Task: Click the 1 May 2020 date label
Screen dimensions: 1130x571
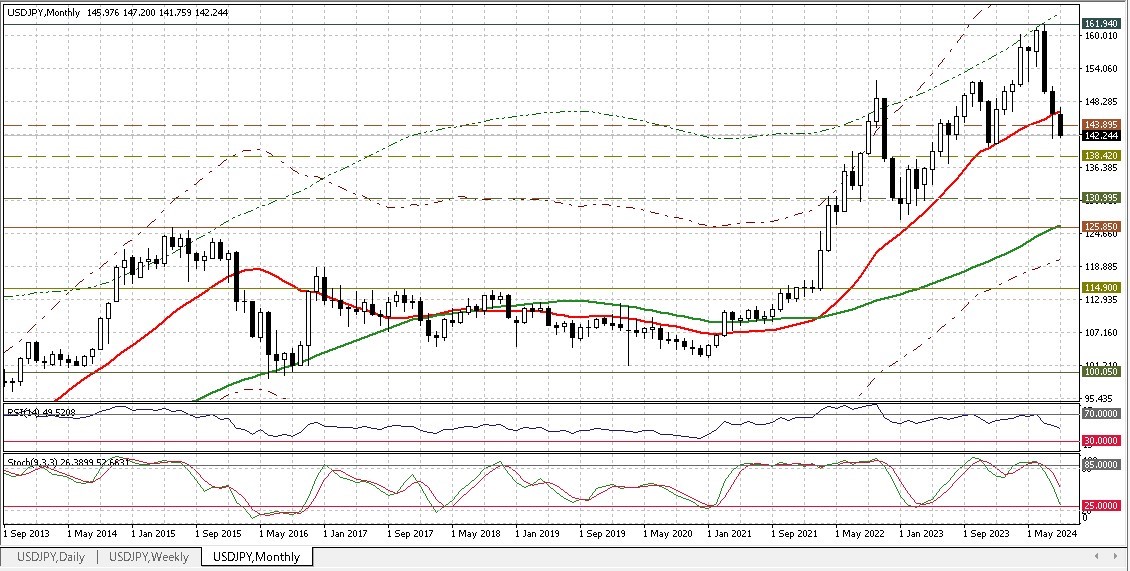Action: point(667,534)
